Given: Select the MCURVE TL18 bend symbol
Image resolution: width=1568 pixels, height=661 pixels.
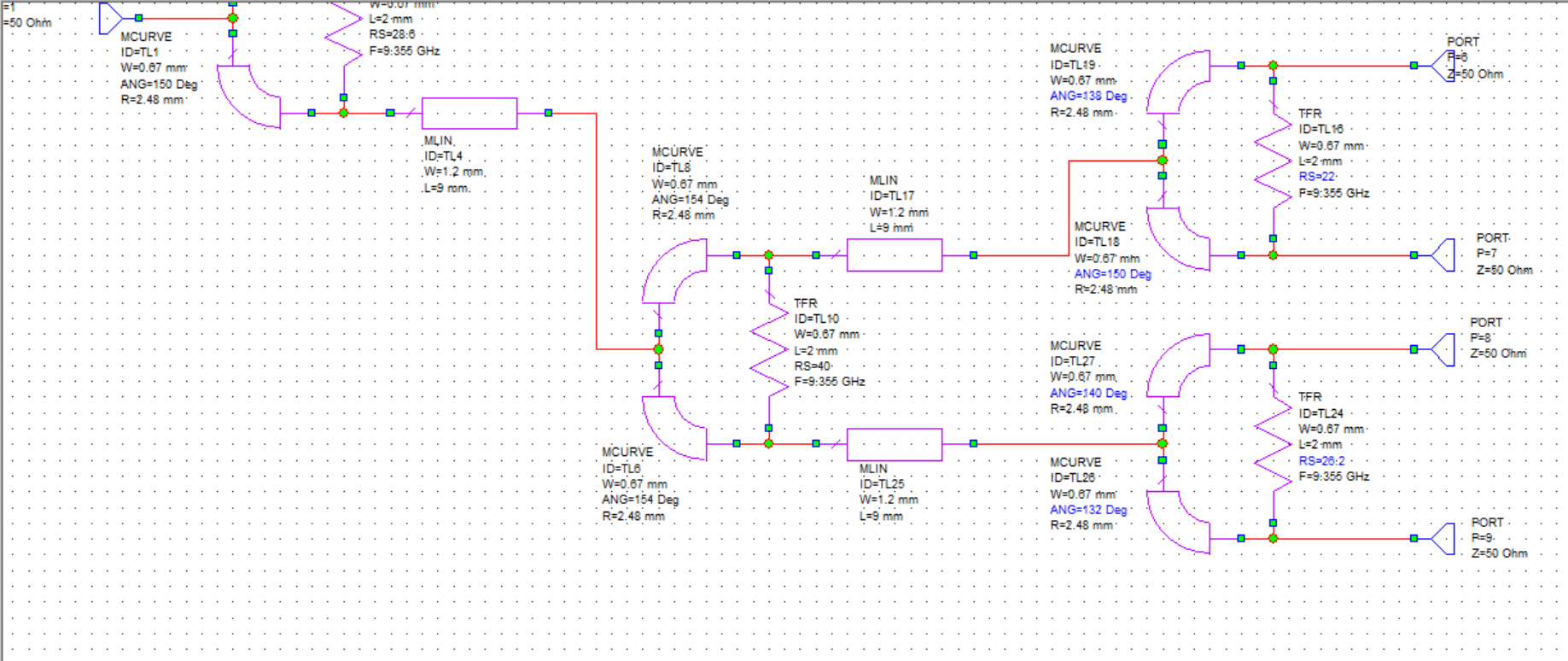Looking at the screenshot, I should 1178,238.
